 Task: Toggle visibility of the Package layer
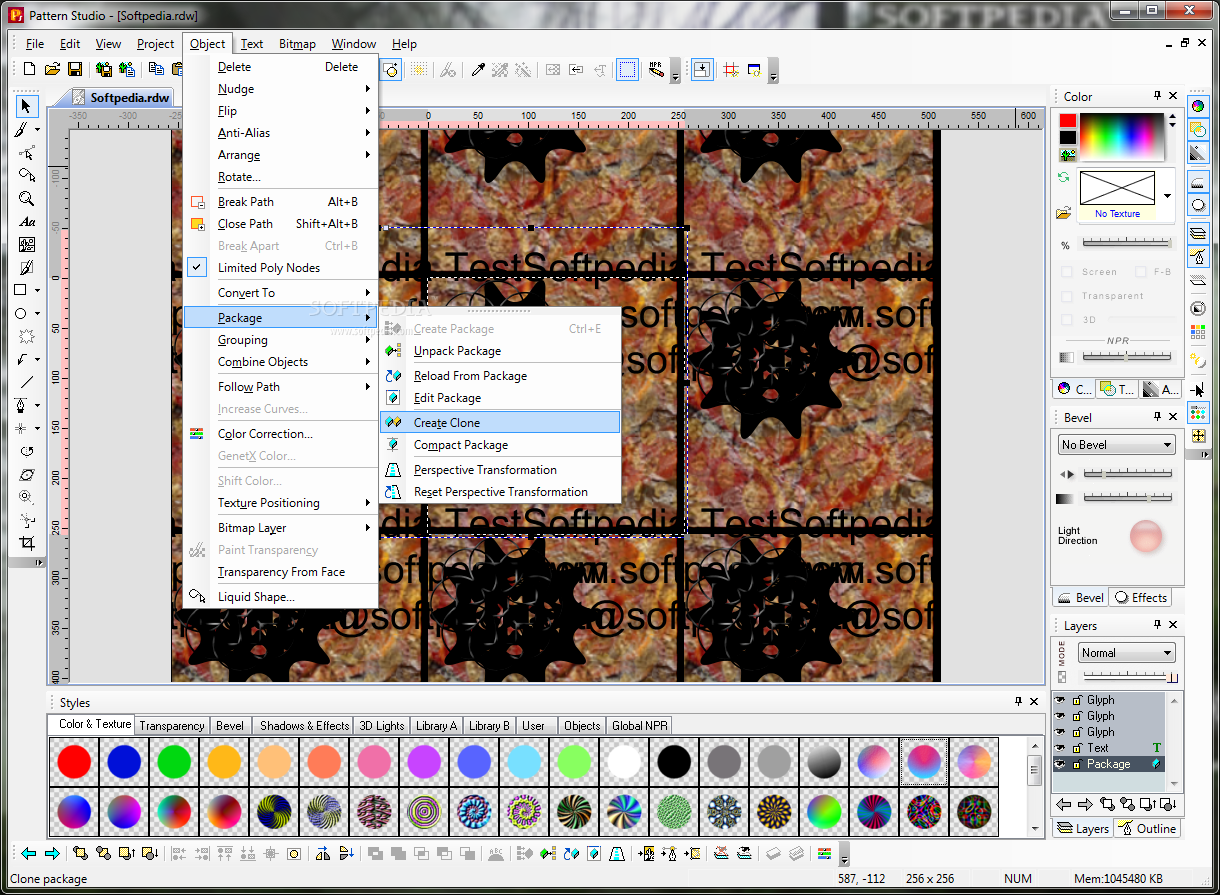pyautogui.click(x=1060, y=764)
